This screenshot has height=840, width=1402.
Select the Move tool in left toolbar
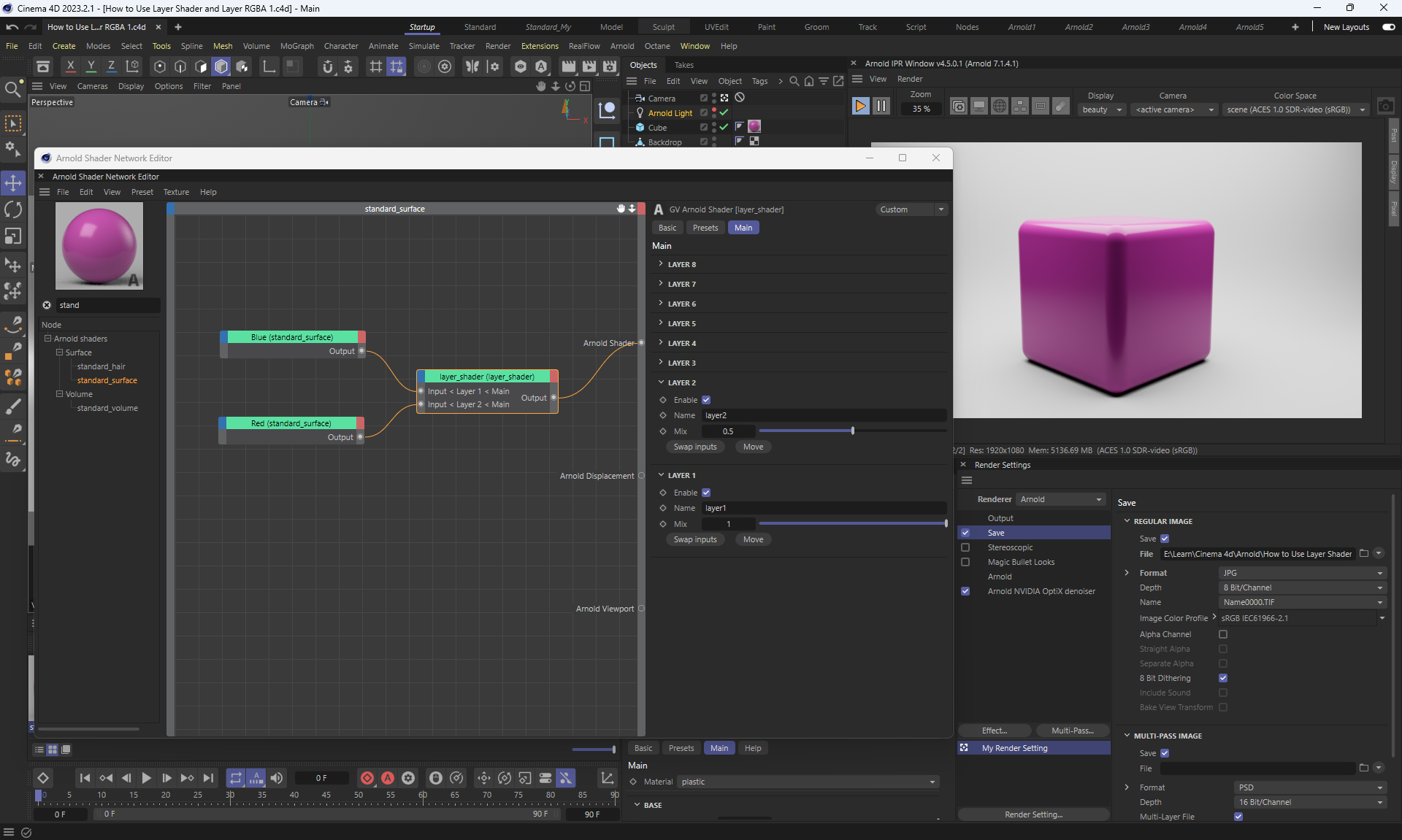point(13,182)
